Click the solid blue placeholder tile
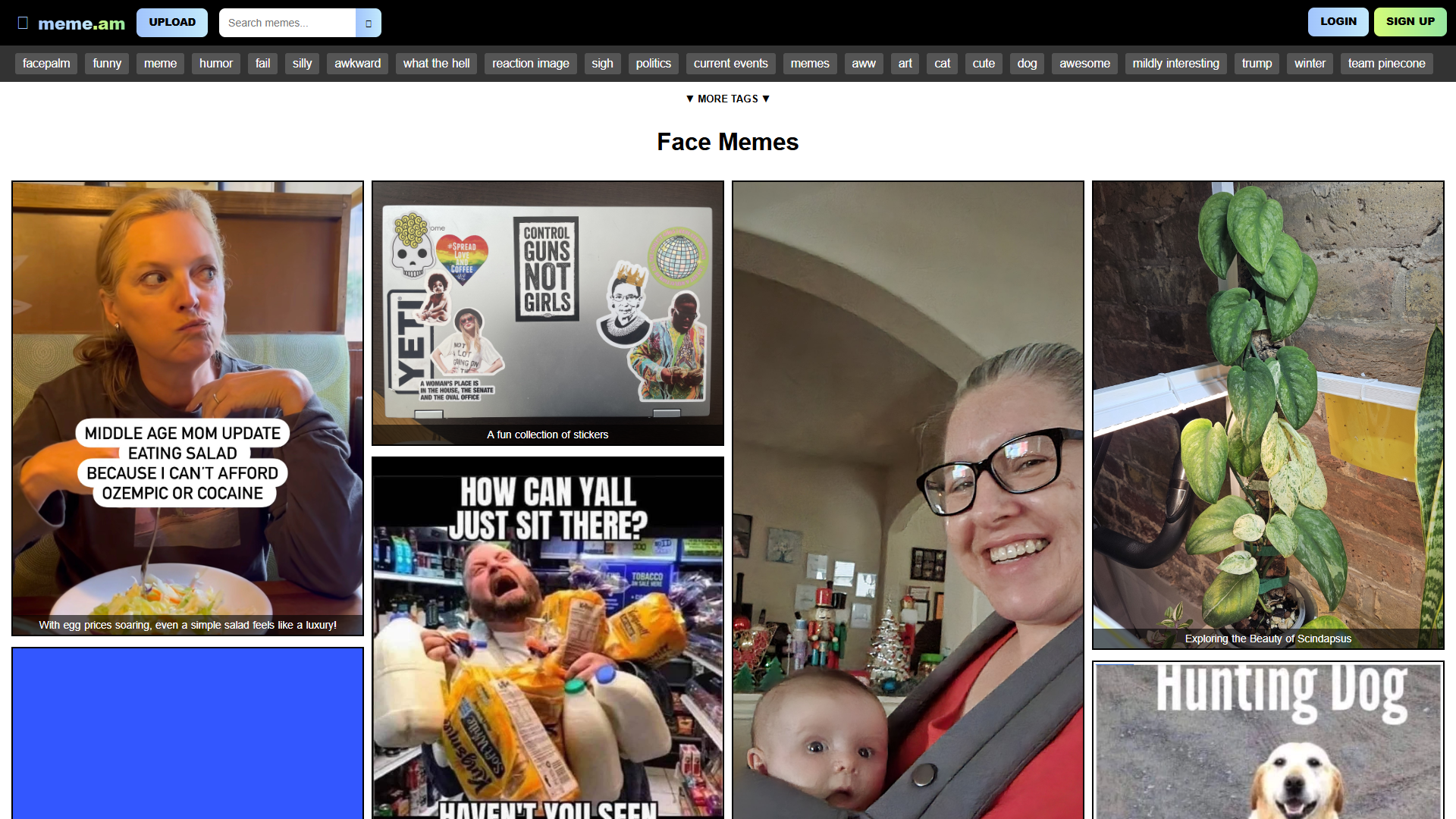Viewport: 1456px width, 819px height. tap(187, 733)
